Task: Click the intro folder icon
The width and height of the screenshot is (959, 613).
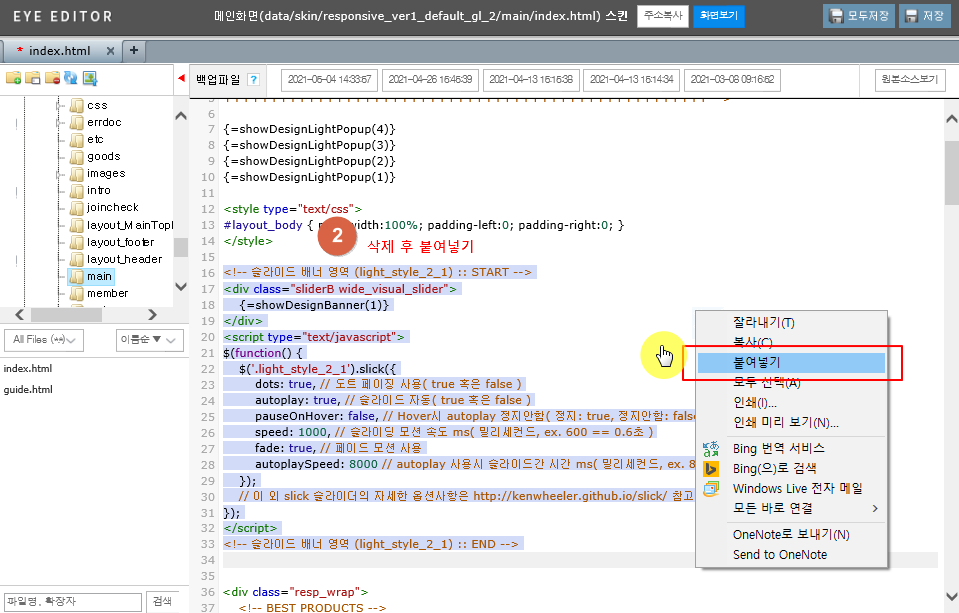Action: (x=76, y=191)
